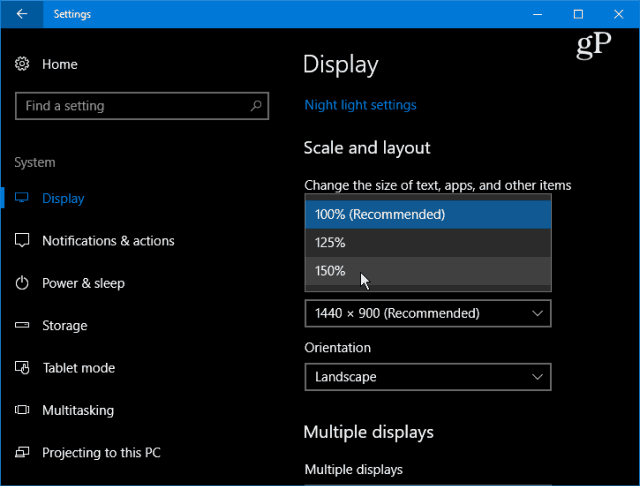
Task: Open the resolution 1440 × 900 dropdown
Action: pyautogui.click(x=427, y=313)
